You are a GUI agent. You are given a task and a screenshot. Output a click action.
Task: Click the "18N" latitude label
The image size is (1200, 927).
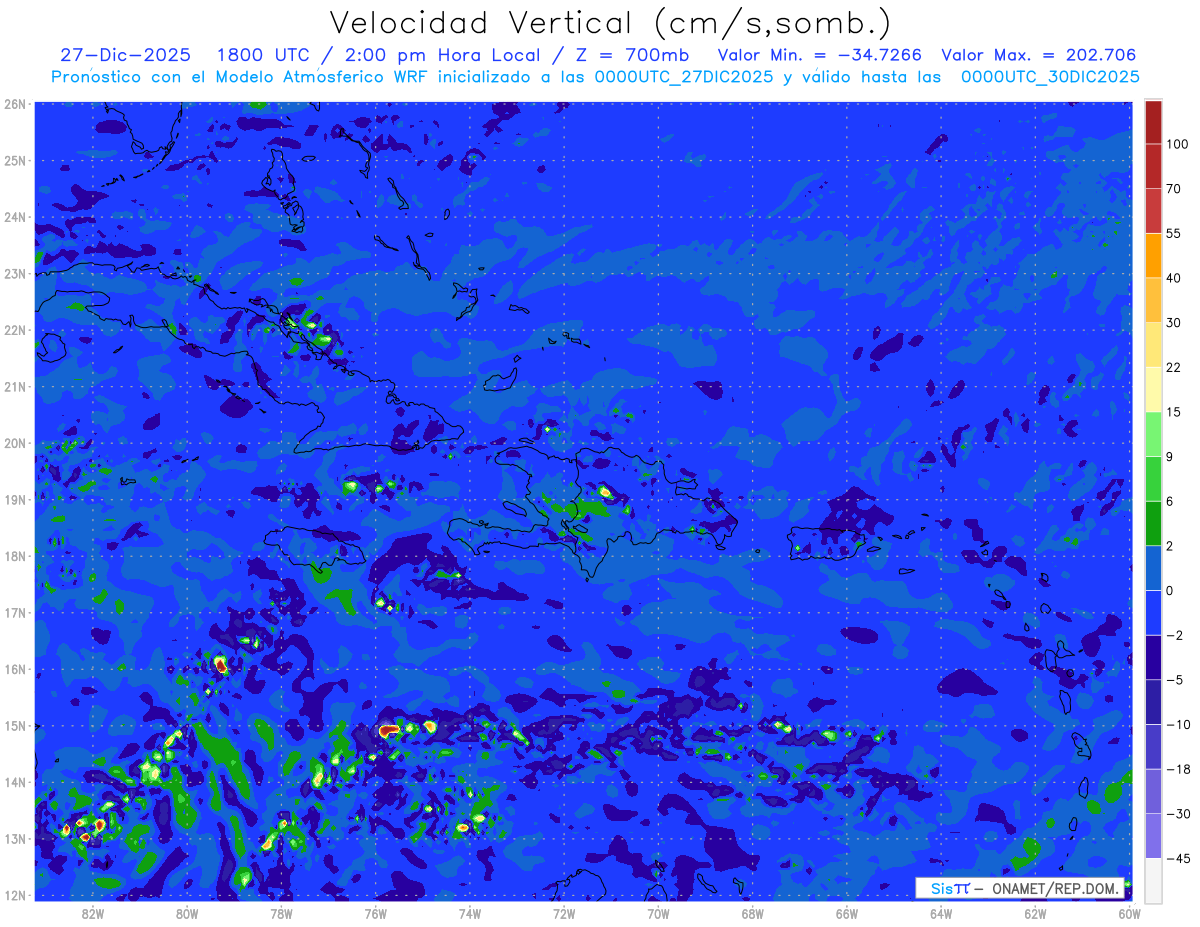(x=15, y=556)
